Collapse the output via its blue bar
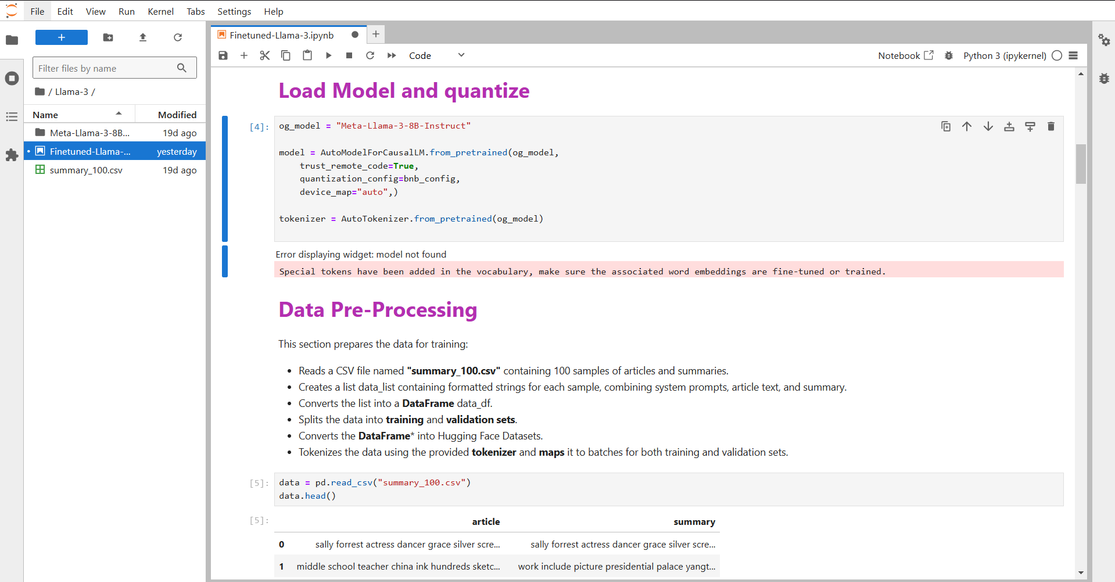The image size is (1115, 582). point(225,261)
